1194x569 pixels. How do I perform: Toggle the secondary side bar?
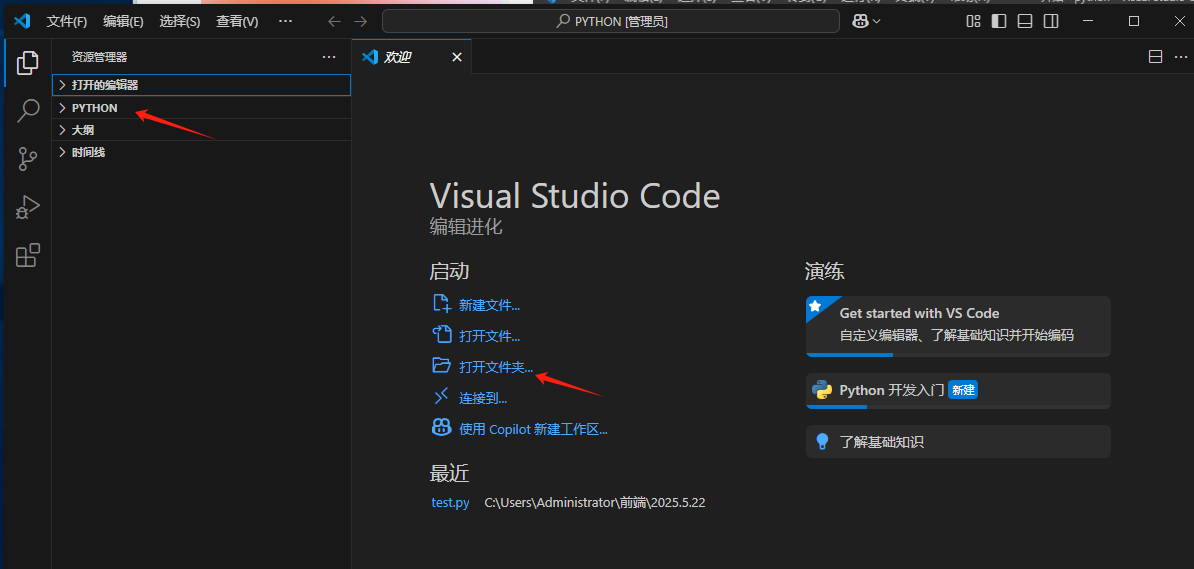(1052, 21)
